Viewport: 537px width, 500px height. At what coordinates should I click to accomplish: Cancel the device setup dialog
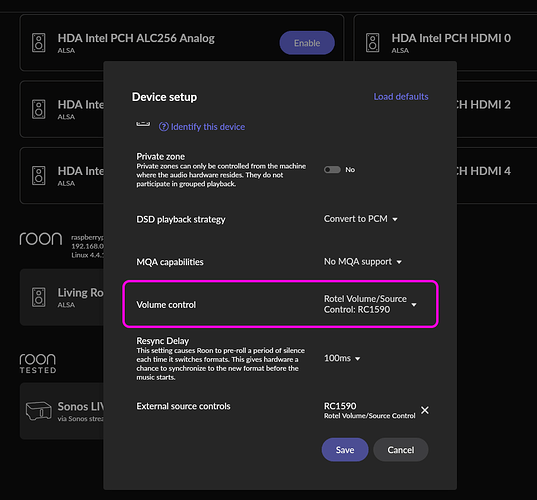pos(401,450)
